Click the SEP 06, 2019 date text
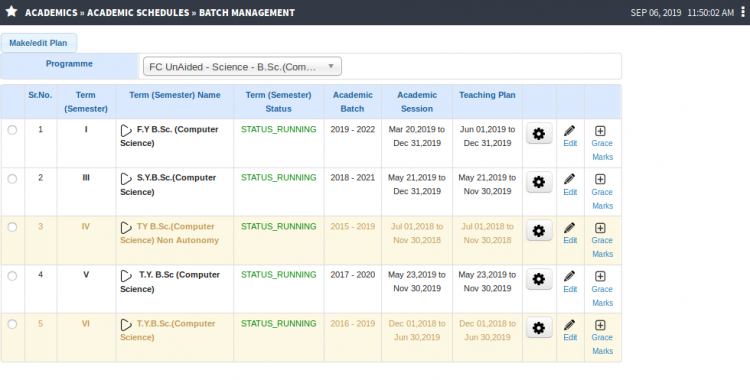 click(x=656, y=13)
